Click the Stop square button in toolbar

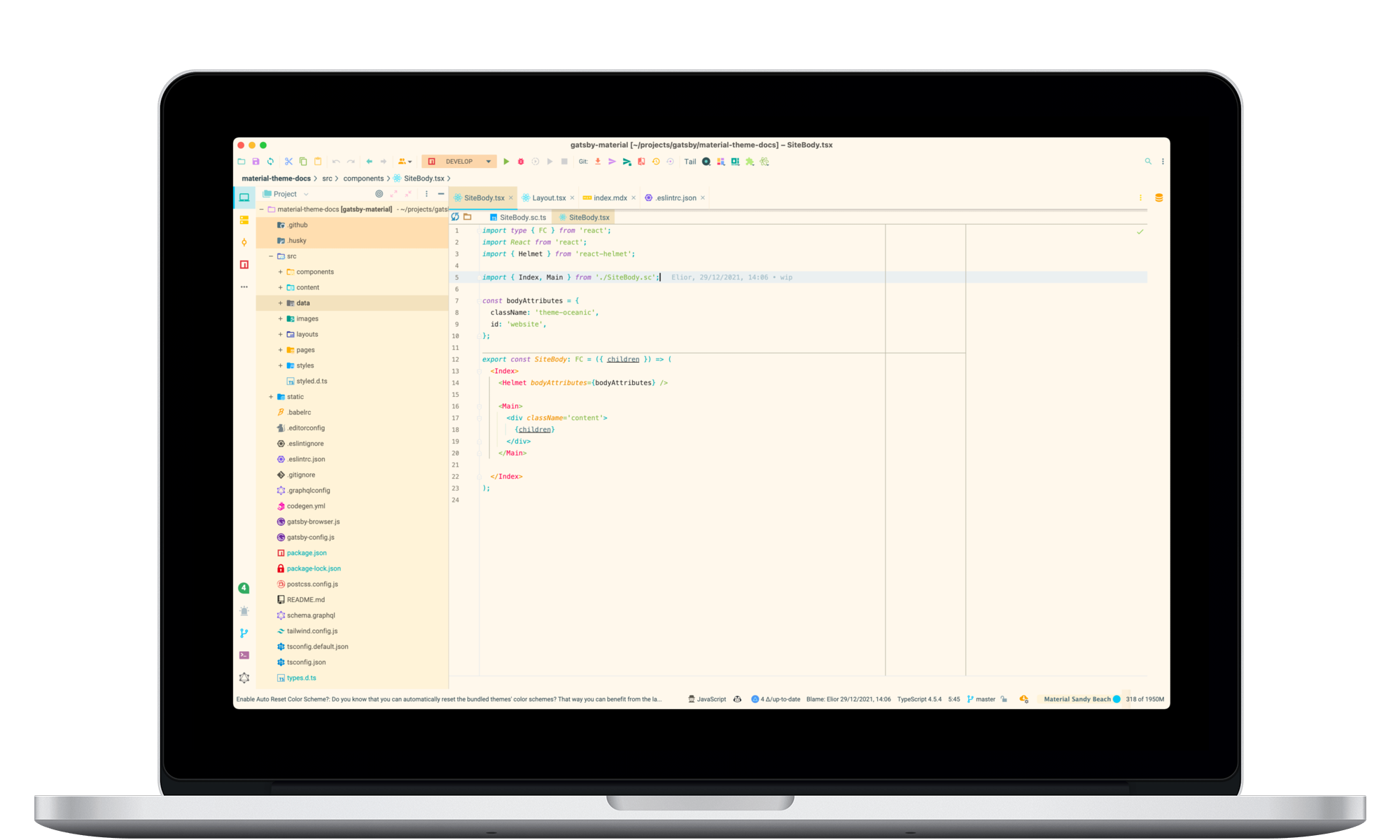coord(564,162)
